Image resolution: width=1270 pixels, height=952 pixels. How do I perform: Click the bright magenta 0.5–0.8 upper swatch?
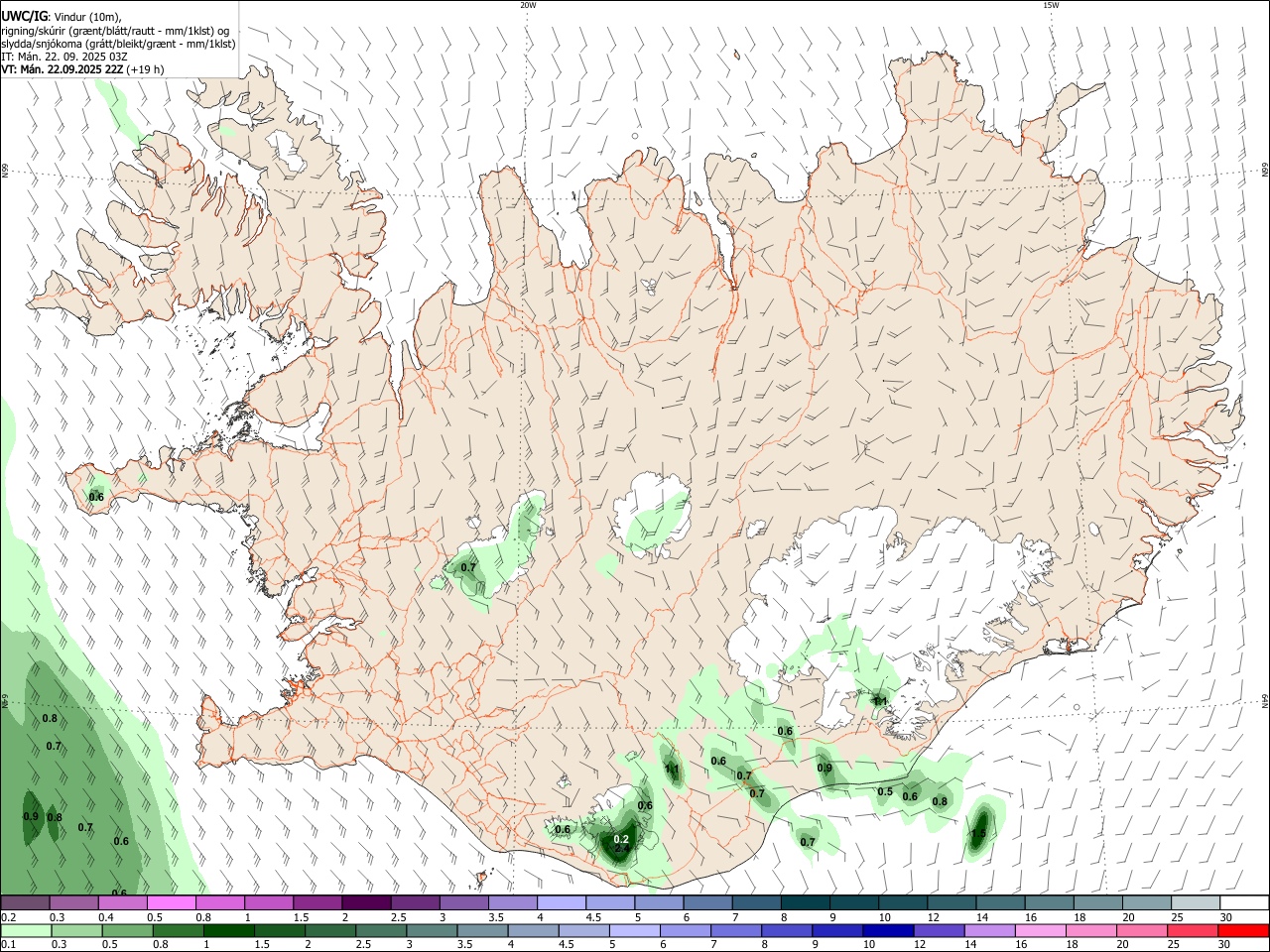[x=172, y=902]
